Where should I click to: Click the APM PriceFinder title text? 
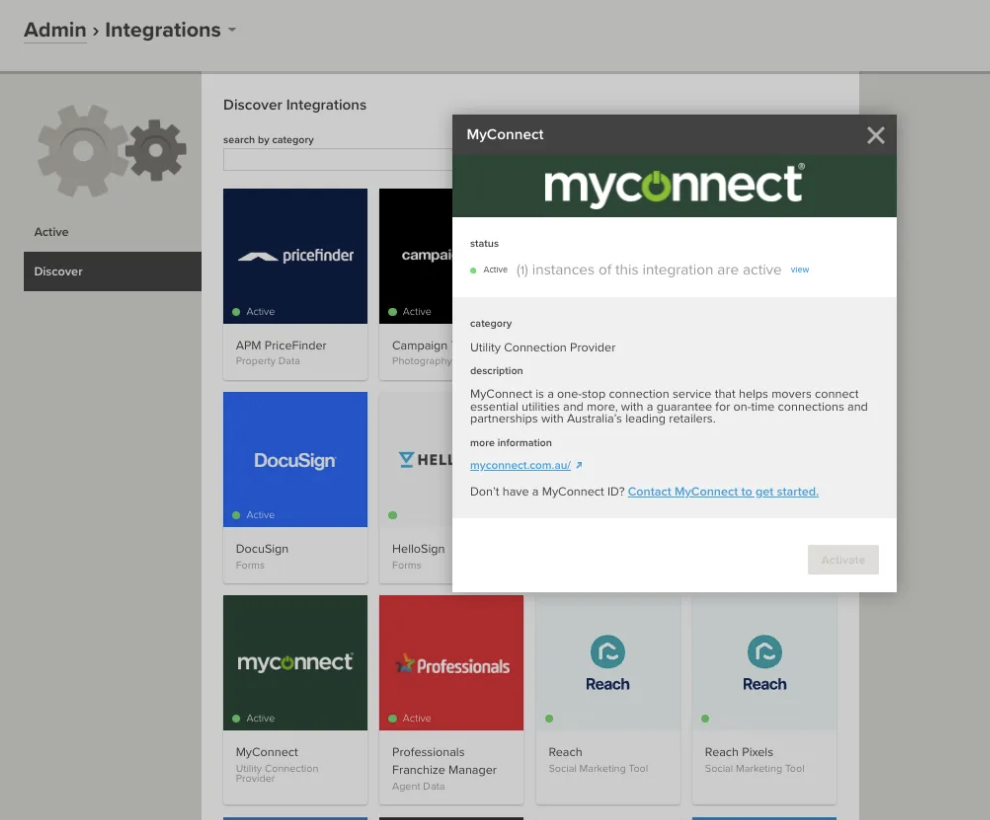tap(281, 345)
